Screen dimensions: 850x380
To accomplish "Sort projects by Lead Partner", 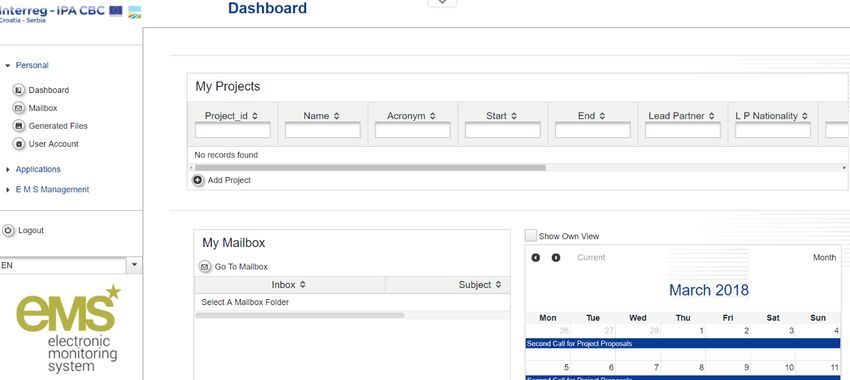I will click(x=711, y=116).
